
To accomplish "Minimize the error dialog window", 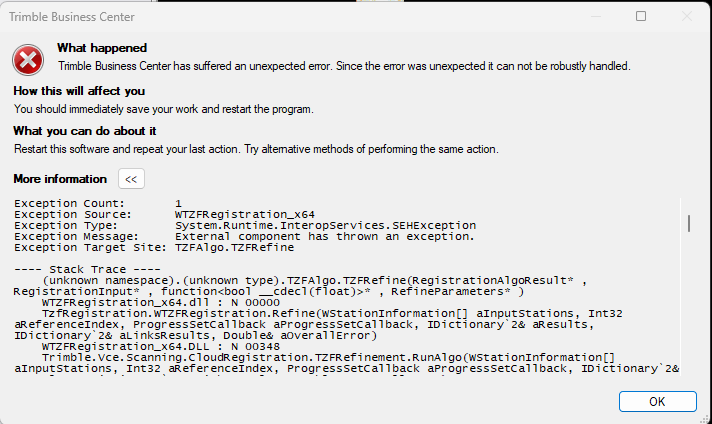I will coord(595,17).
